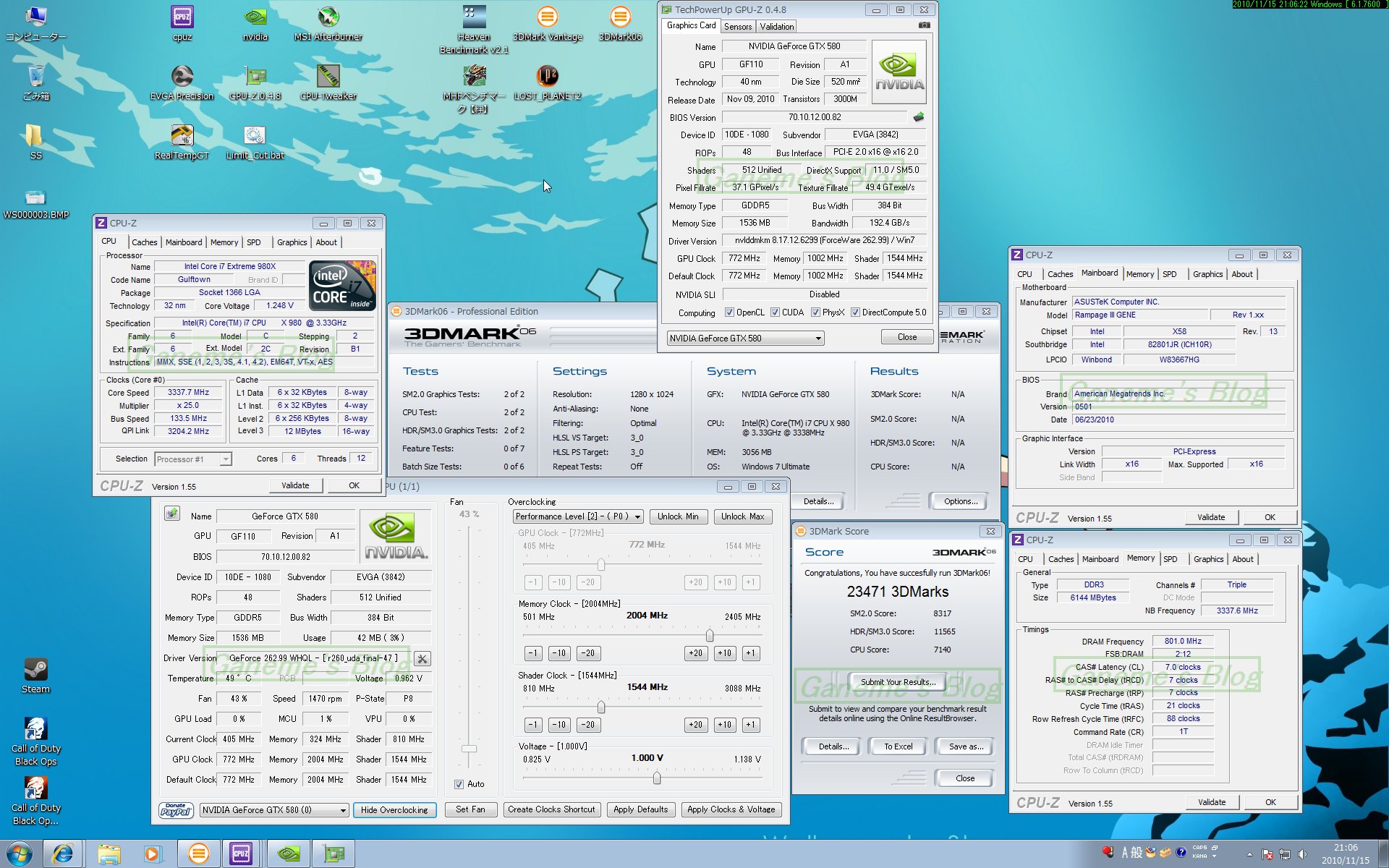Uncheck the Auto fan checkbox

(x=459, y=784)
